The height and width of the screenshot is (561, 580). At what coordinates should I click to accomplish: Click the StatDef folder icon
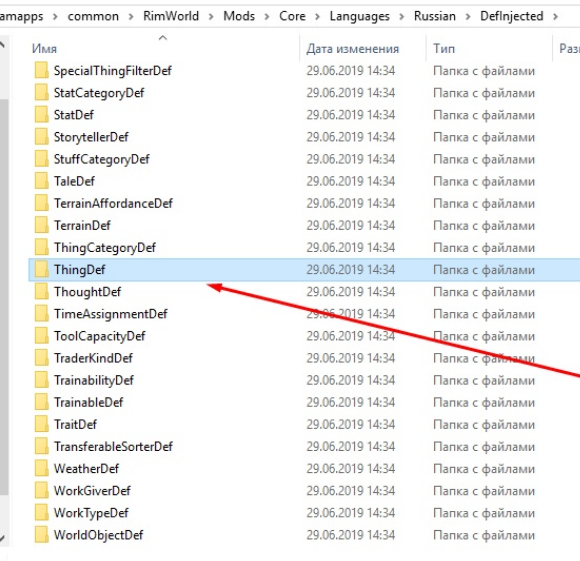[41, 115]
